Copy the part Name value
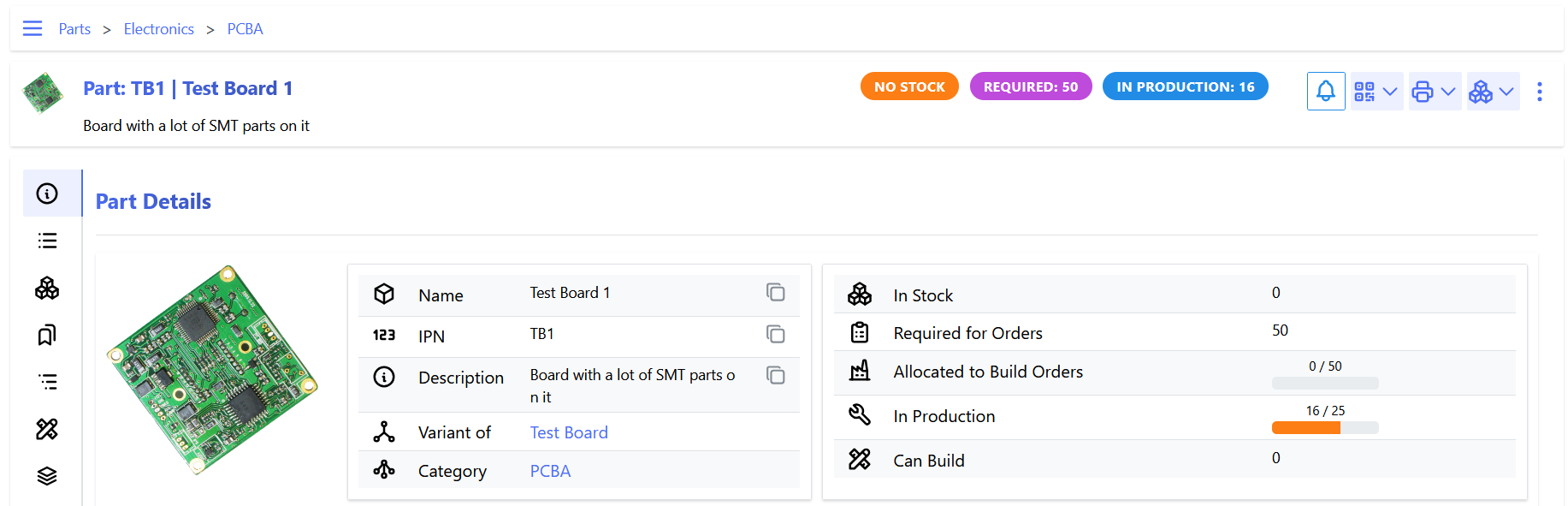1568x506 pixels. tap(775, 293)
